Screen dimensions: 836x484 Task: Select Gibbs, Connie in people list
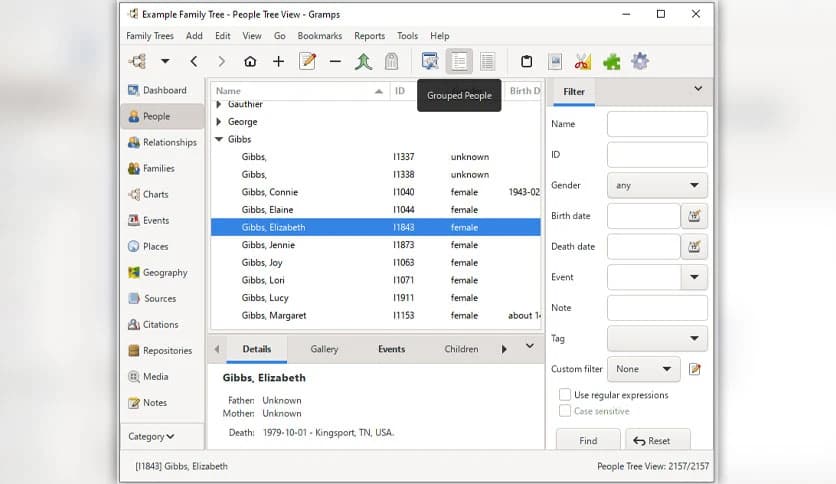pos(270,192)
